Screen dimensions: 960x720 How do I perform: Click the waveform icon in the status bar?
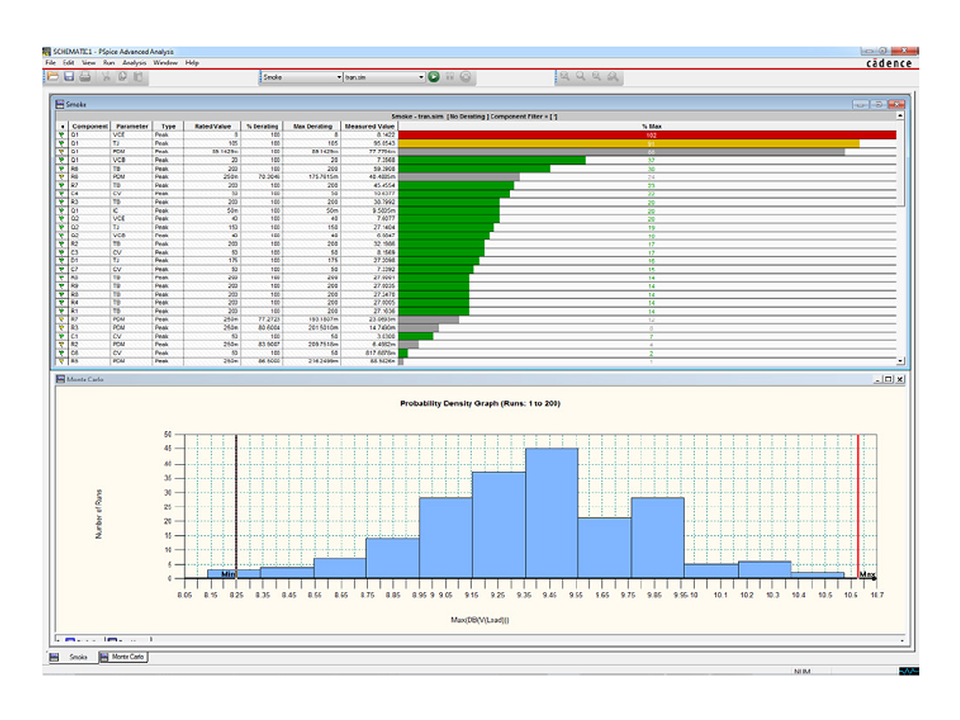[x=909, y=671]
